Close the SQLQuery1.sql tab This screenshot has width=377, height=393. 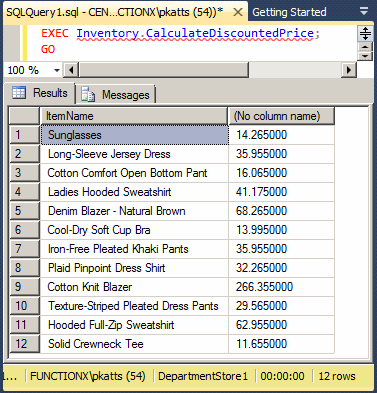pos(238,13)
